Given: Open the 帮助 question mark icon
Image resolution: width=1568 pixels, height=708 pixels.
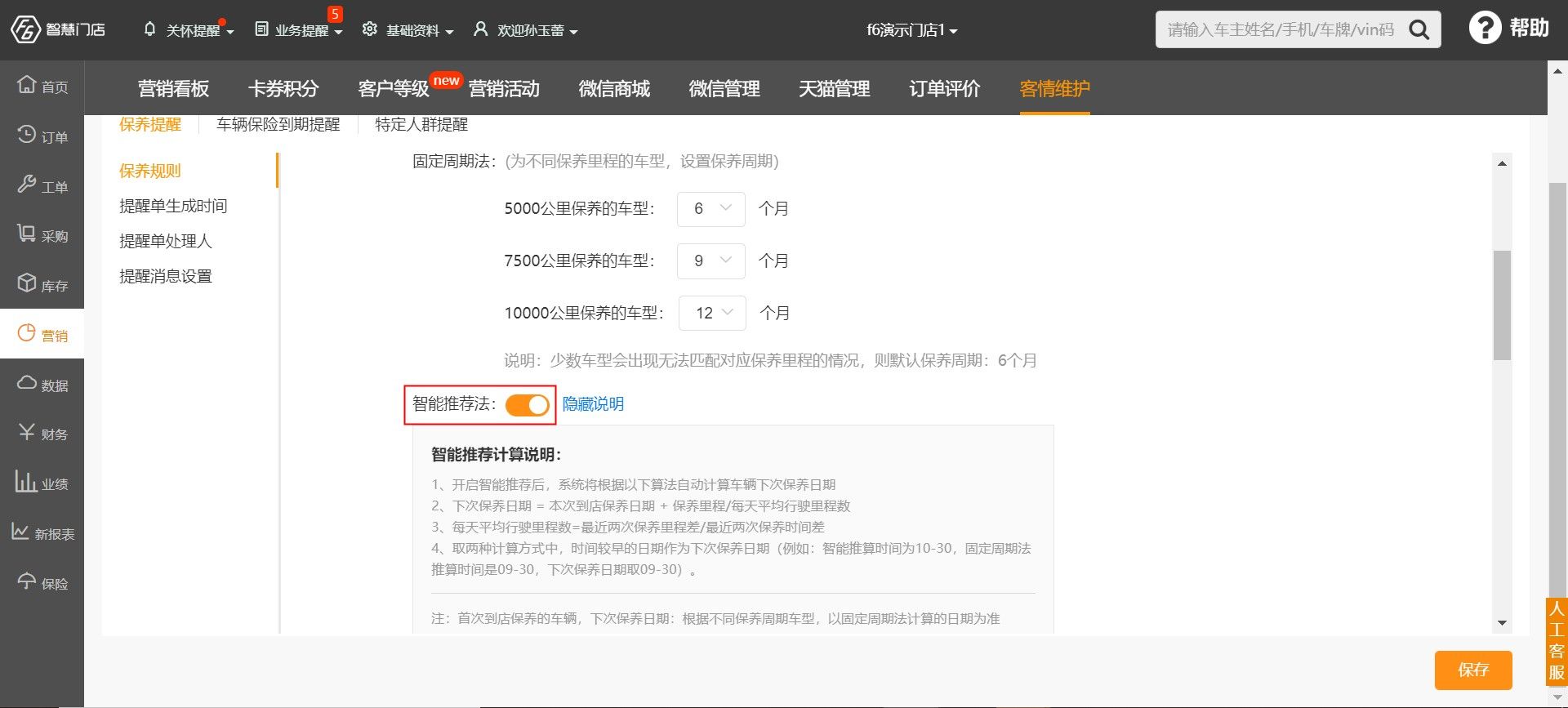Looking at the screenshot, I should (x=1485, y=29).
